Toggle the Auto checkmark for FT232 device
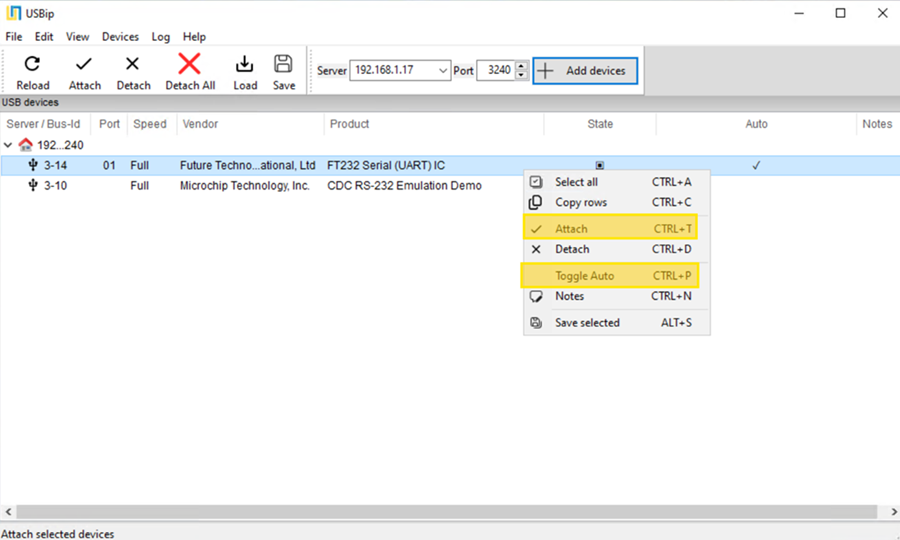 (x=756, y=166)
